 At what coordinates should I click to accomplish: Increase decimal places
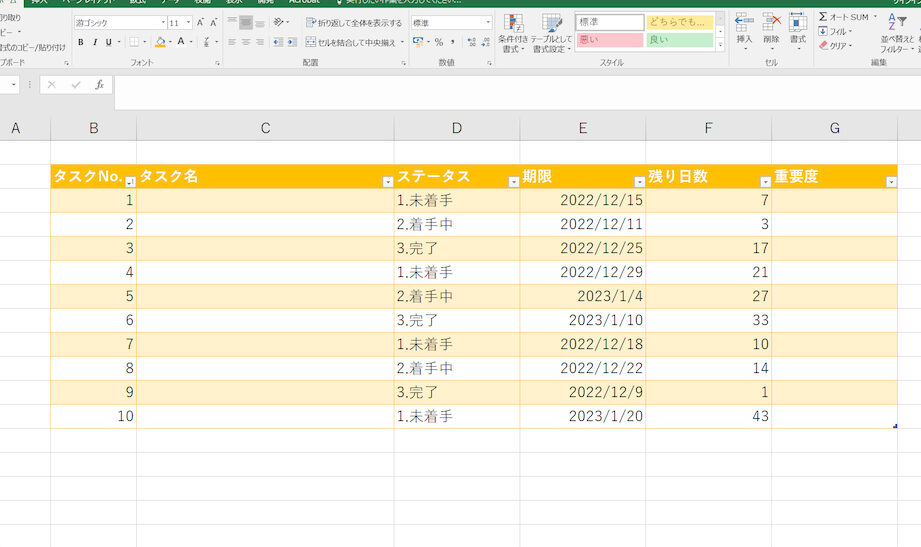(472, 42)
